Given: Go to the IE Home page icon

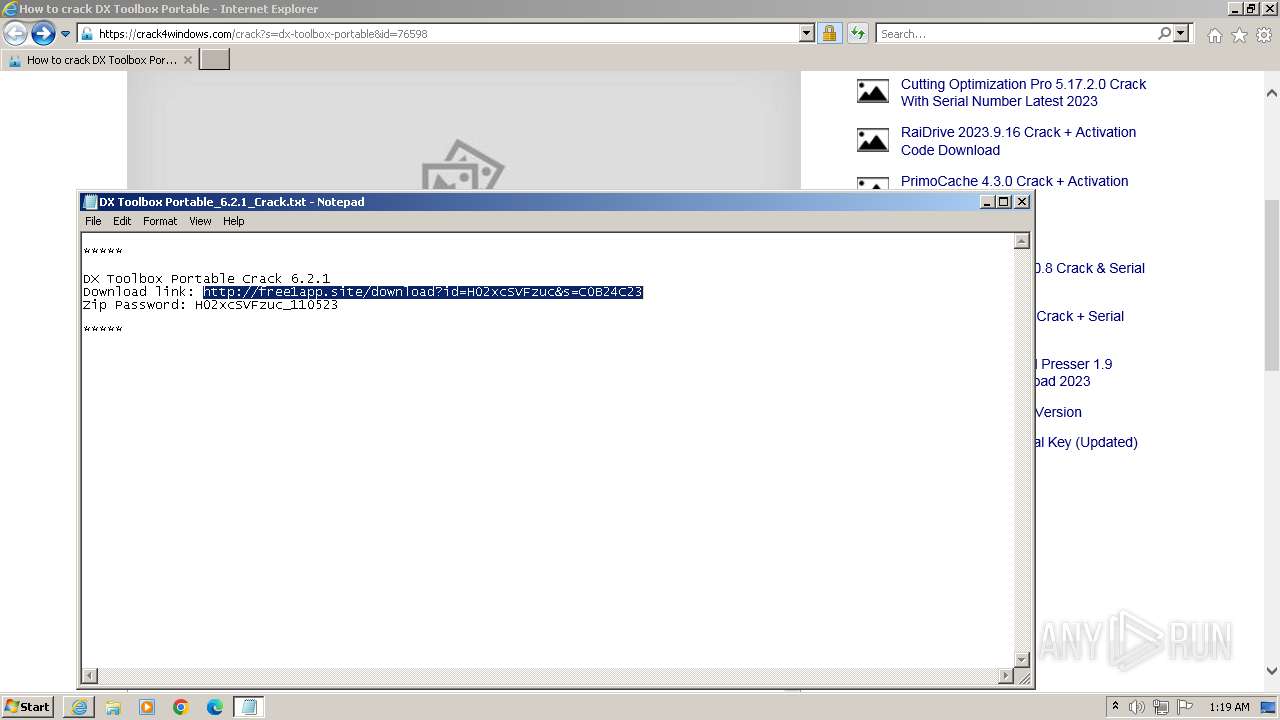Looking at the screenshot, I should [x=1214, y=35].
